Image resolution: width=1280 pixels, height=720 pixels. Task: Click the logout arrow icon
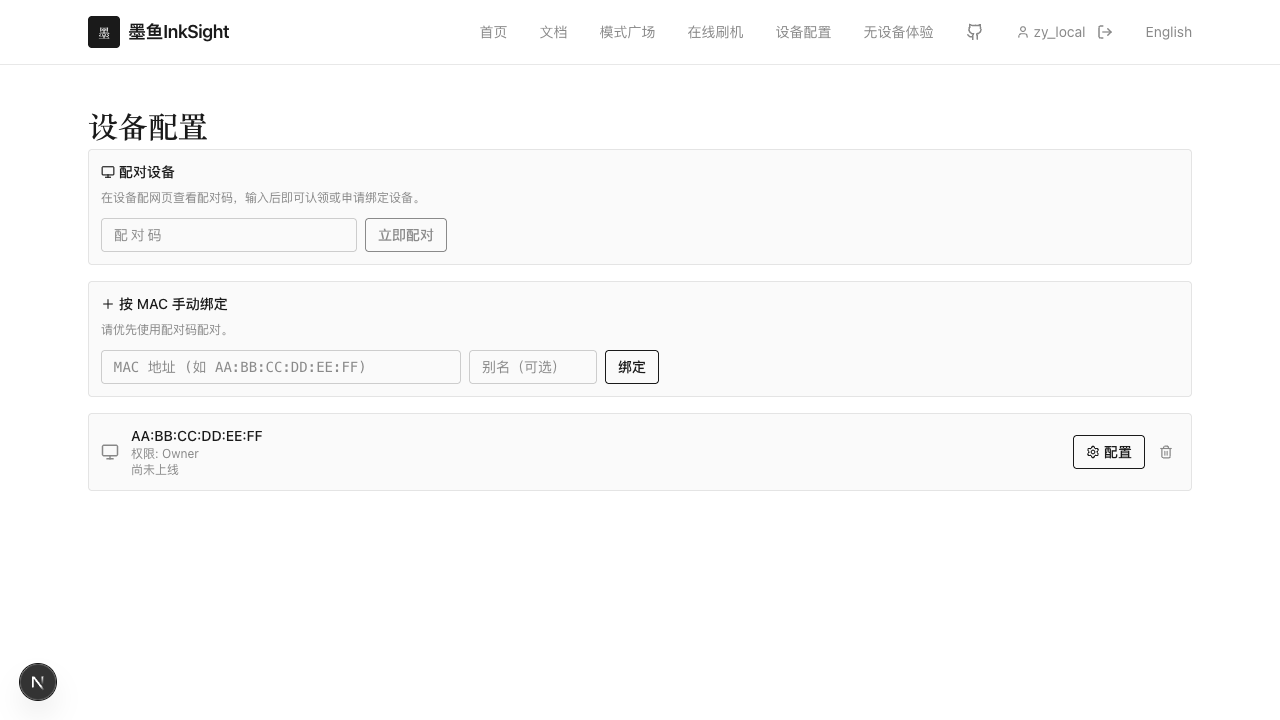tap(1105, 32)
